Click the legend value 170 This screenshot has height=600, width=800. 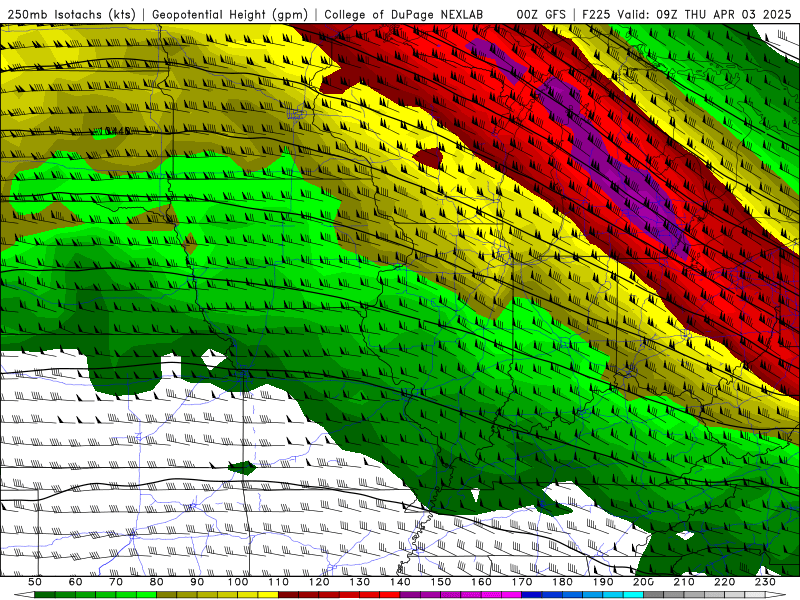coord(522,582)
